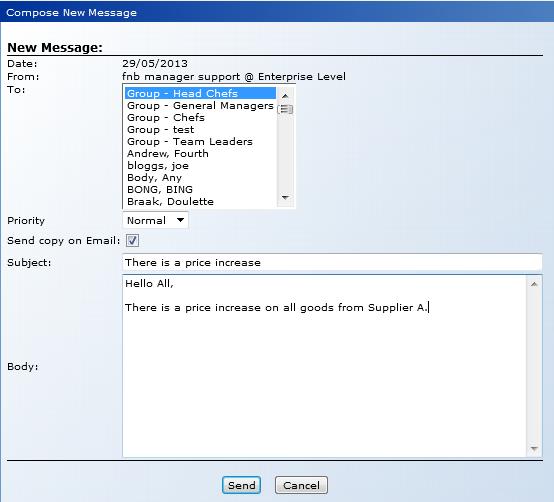
Task: Select BONG, BING as recipient
Action: coord(200,190)
